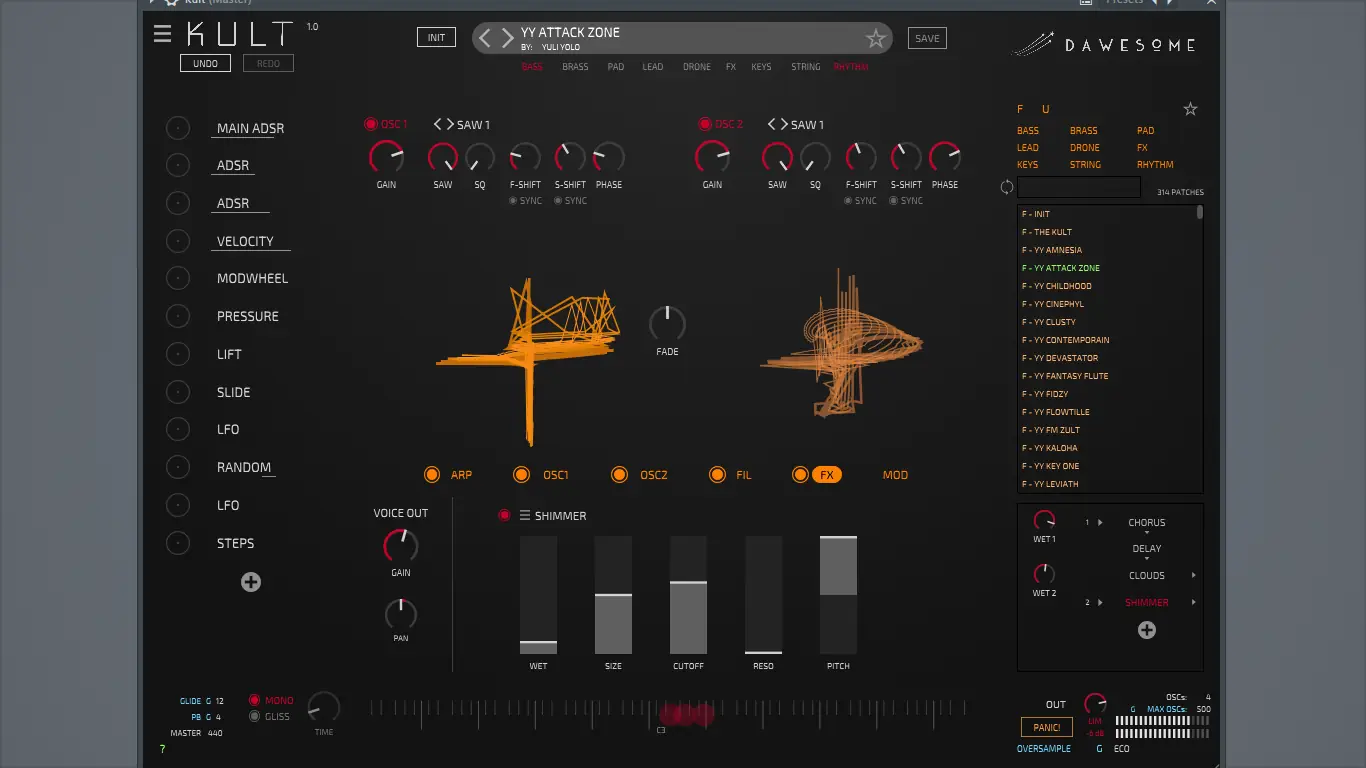Viewport: 1366px width, 768px height.
Task: Toggle the ARP section on/off
Action: [432, 475]
